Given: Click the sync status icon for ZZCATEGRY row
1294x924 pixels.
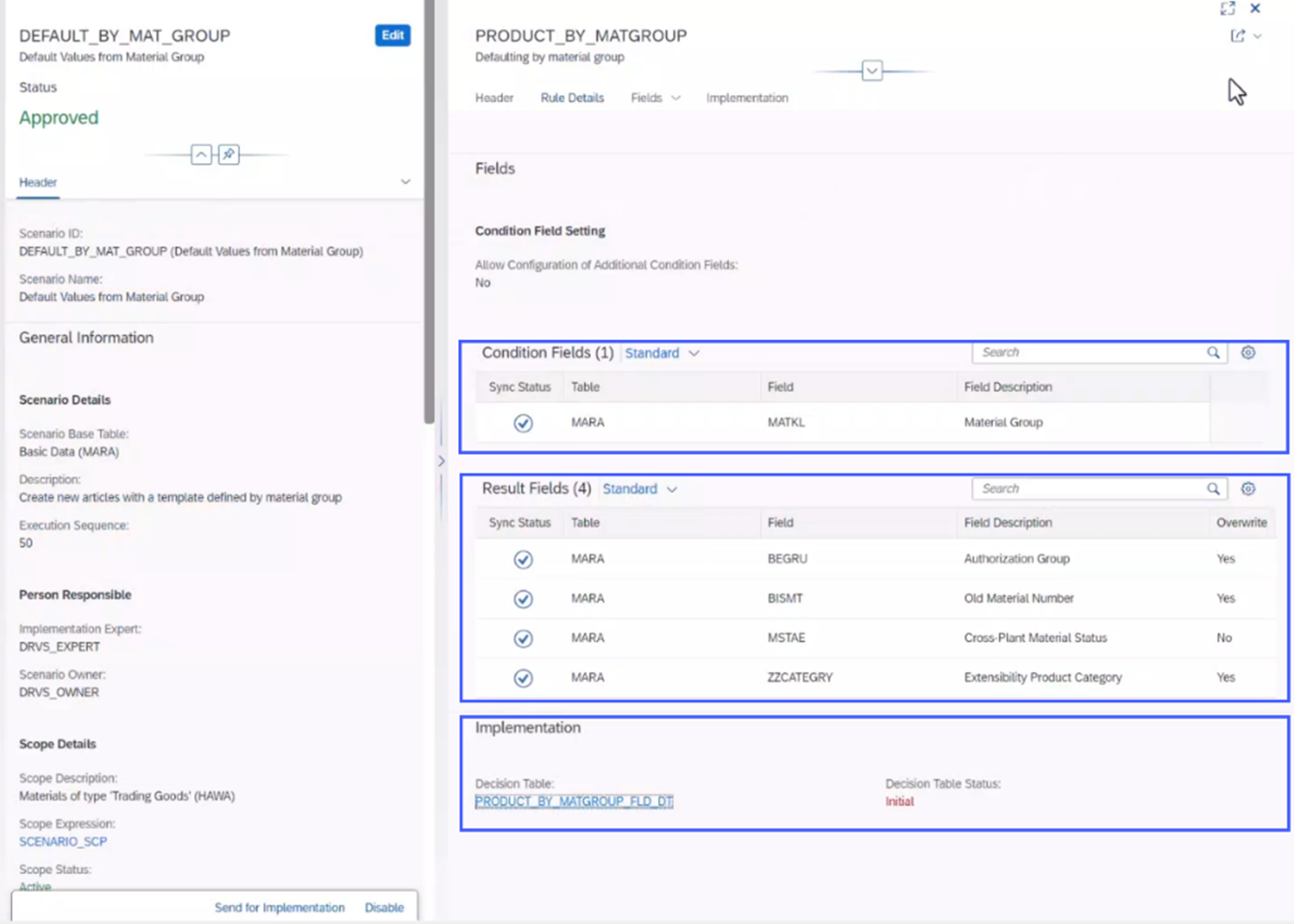Looking at the screenshot, I should tap(522, 677).
